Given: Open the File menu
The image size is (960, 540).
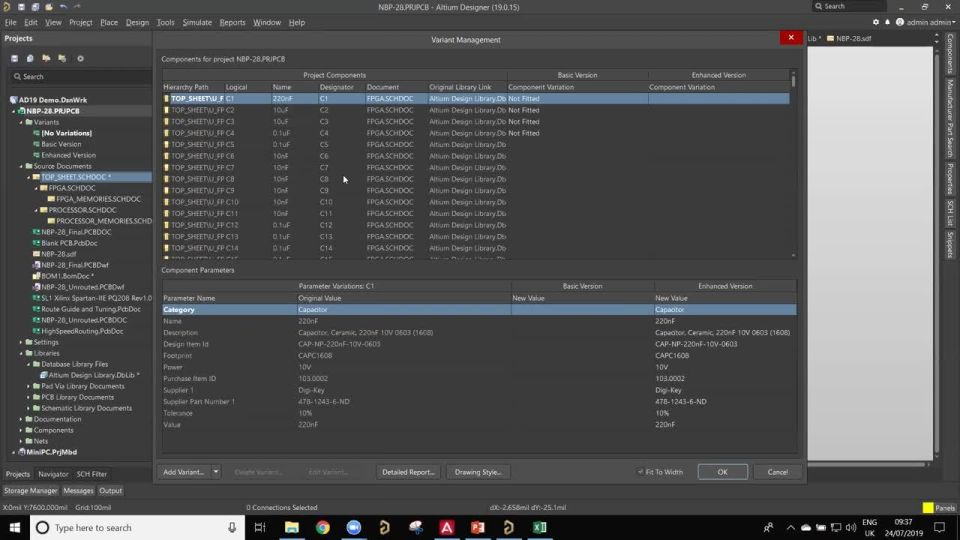Looking at the screenshot, I should click(10, 22).
